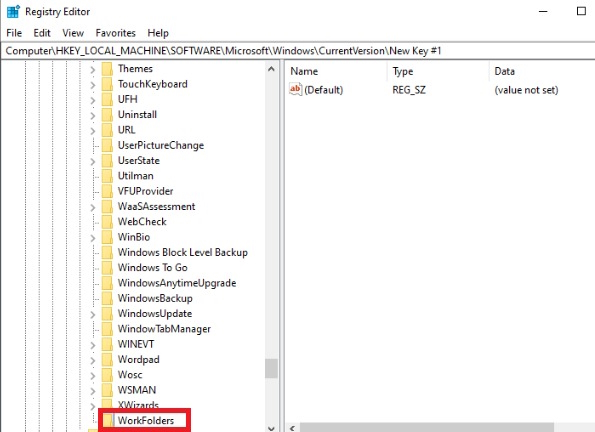Sort values by the Data column header
Screen dimensions: 595x432
tap(543, 71)
